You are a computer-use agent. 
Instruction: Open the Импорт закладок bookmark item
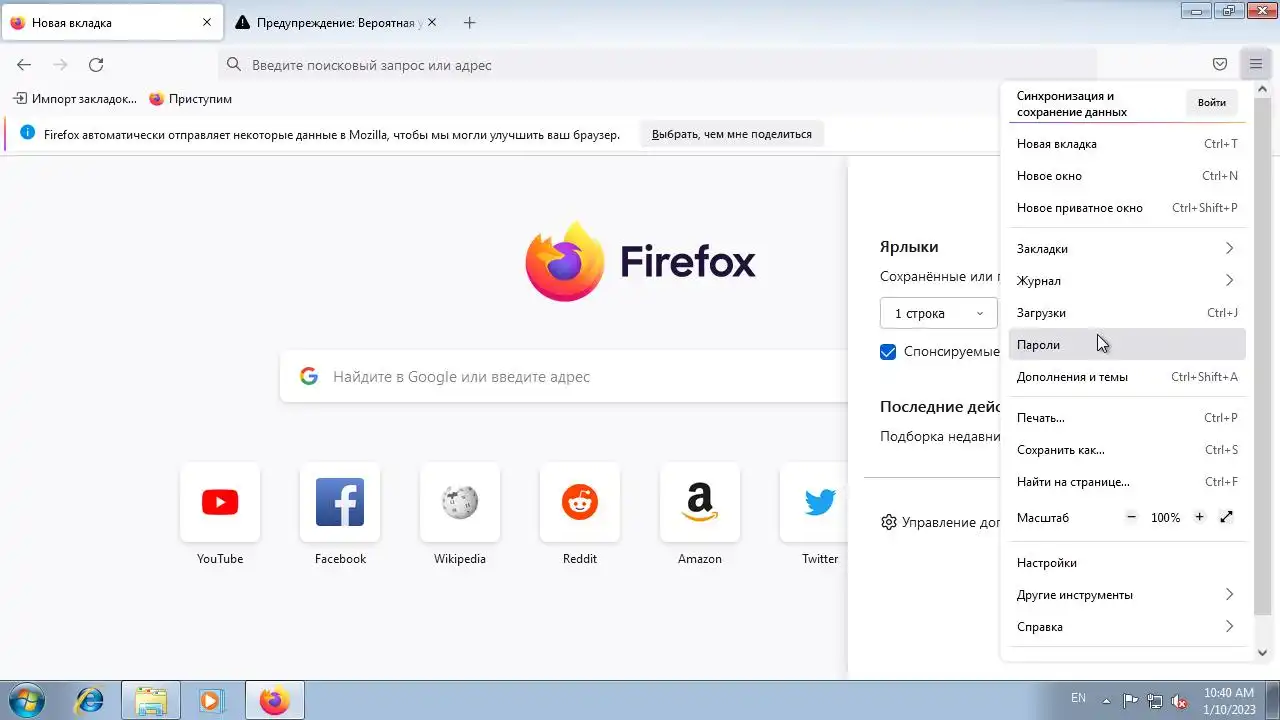[75, 99]
